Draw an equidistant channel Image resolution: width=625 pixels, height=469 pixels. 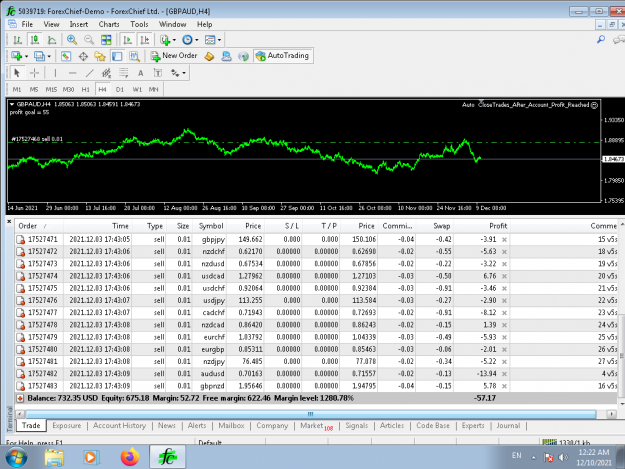(106, 73)
